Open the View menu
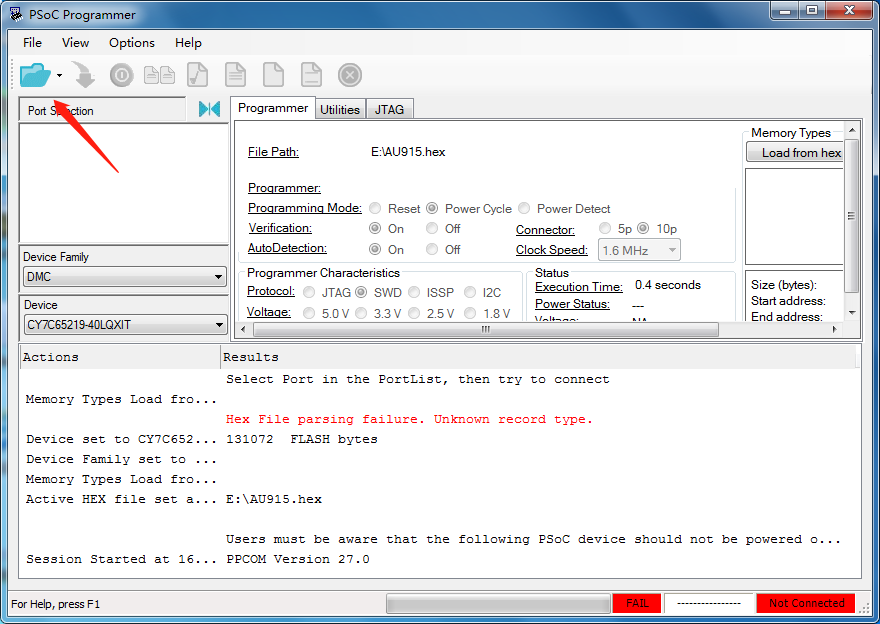This screenshot has width=880, height=624. coord(75,43)
